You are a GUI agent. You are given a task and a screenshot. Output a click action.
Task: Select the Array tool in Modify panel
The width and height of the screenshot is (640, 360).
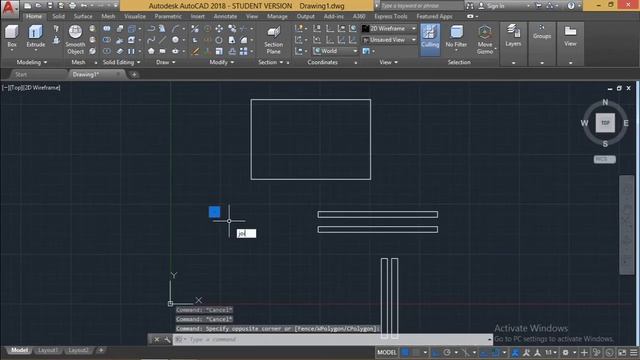click(x=244, y=51)
